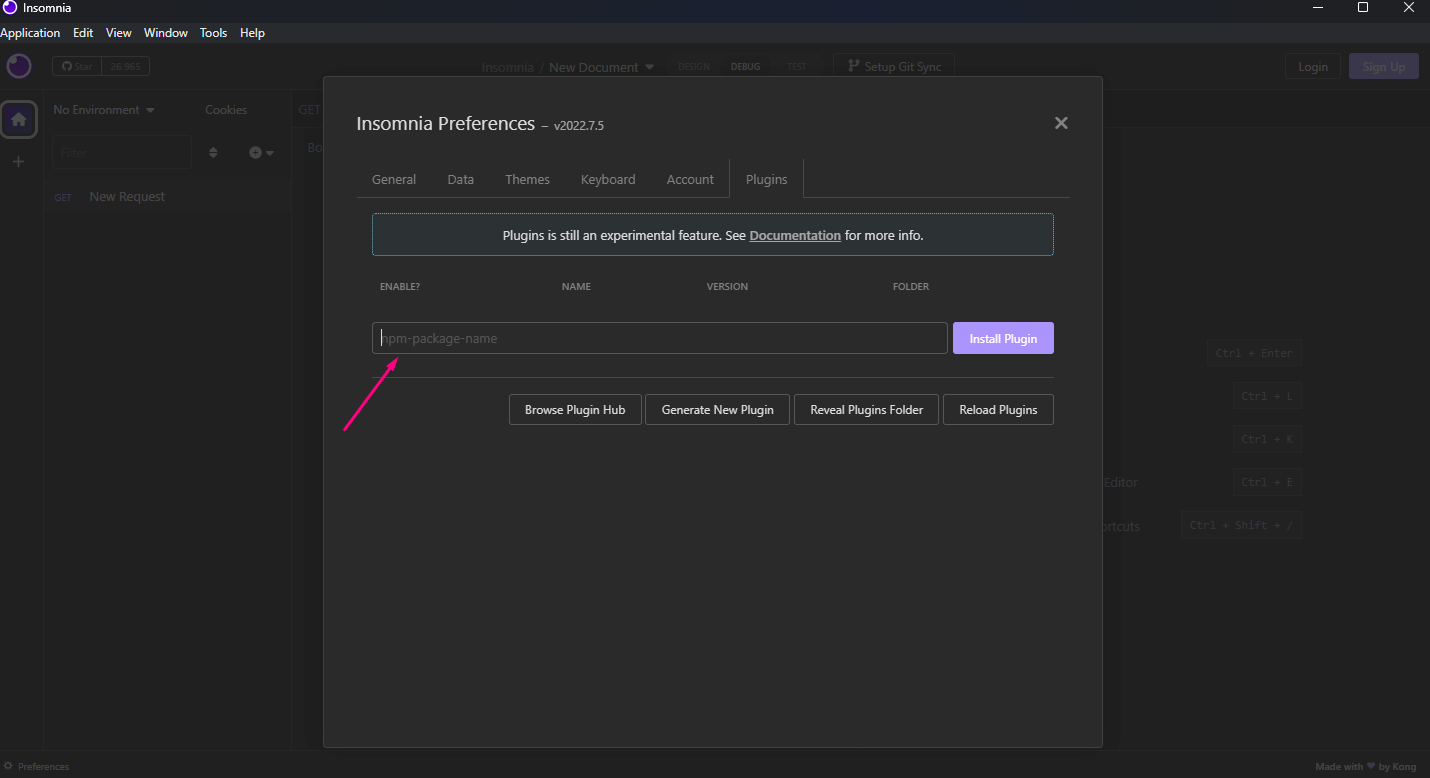Click the Ctrl + K shortcut hint
1430x778 pixels.
[x=1267, y=439]
